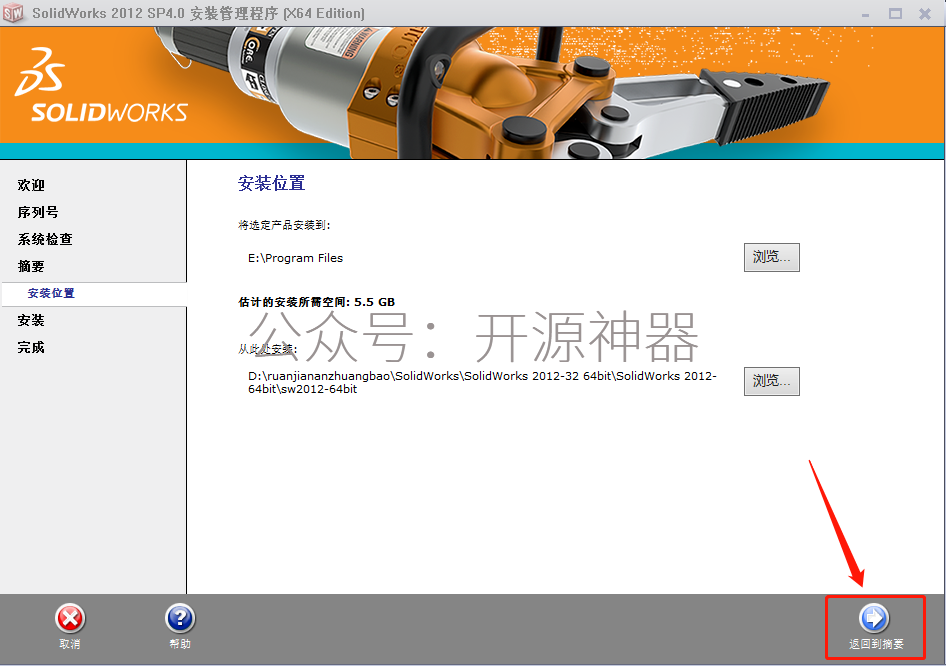This screenshot has width=946, height=666.
Task: Click the 估计的安装所需空间: 5.5 GB text
Action: (317, 302)
